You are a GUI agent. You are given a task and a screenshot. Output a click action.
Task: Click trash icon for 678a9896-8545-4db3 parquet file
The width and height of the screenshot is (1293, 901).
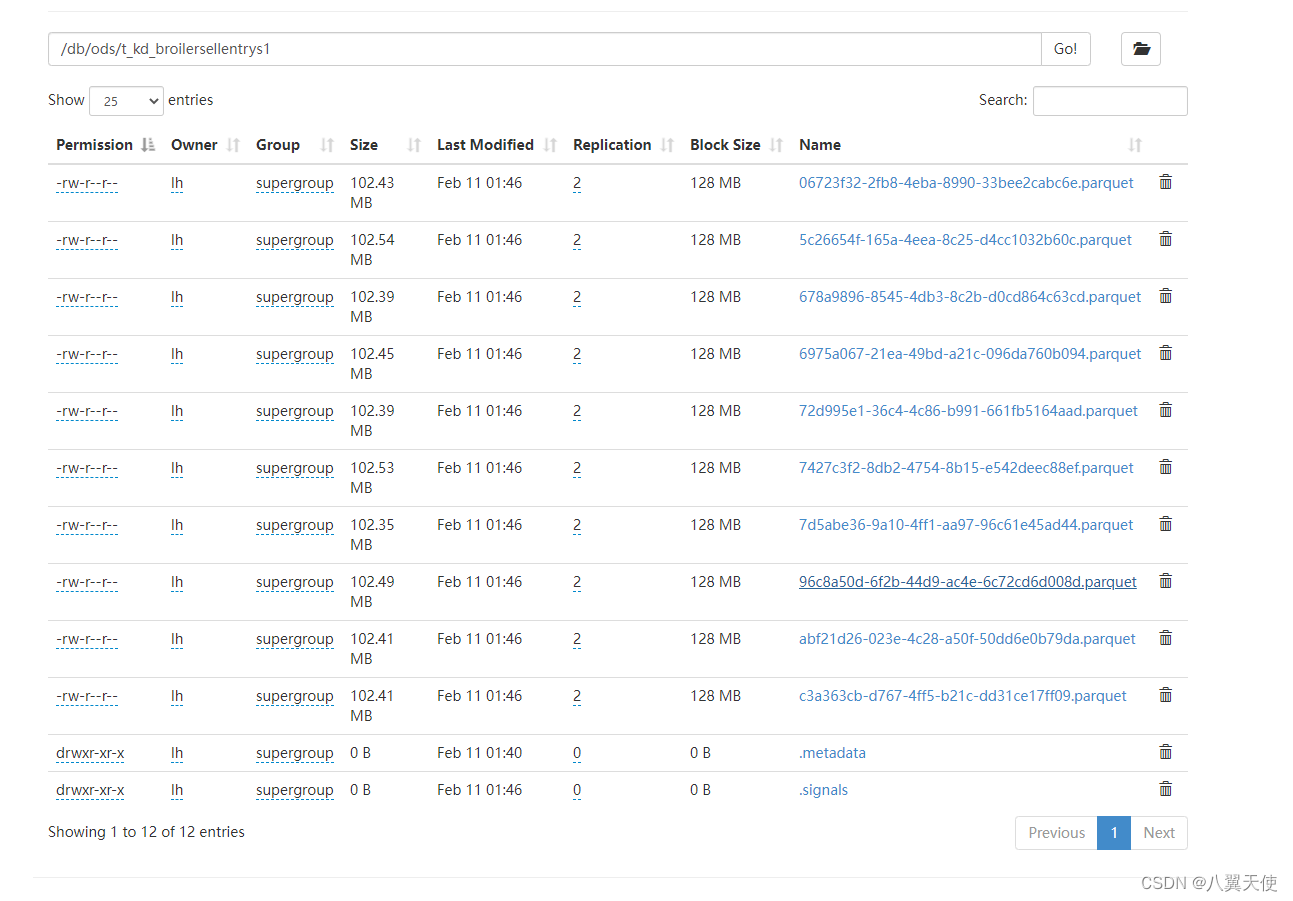pos(1165,296)
